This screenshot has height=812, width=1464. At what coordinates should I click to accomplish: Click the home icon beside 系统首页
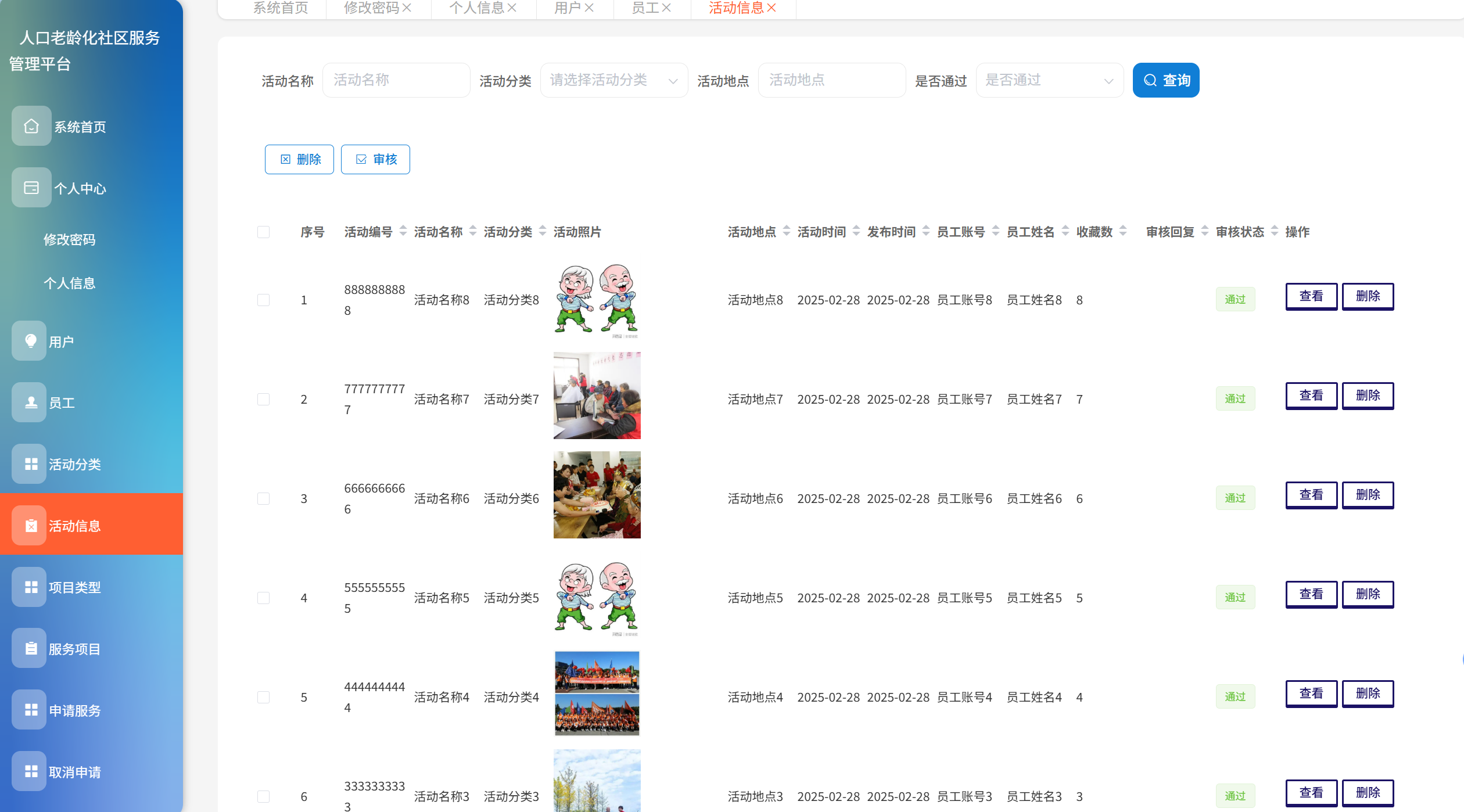click(x=31, y=126)
